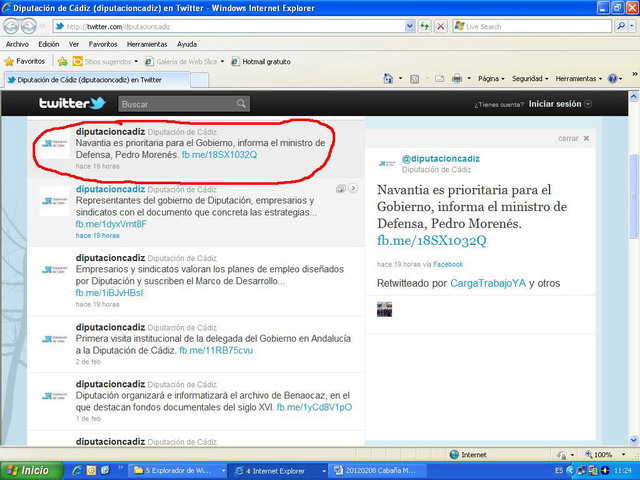Click the Twitter logo in header

(x=72, y=103)
